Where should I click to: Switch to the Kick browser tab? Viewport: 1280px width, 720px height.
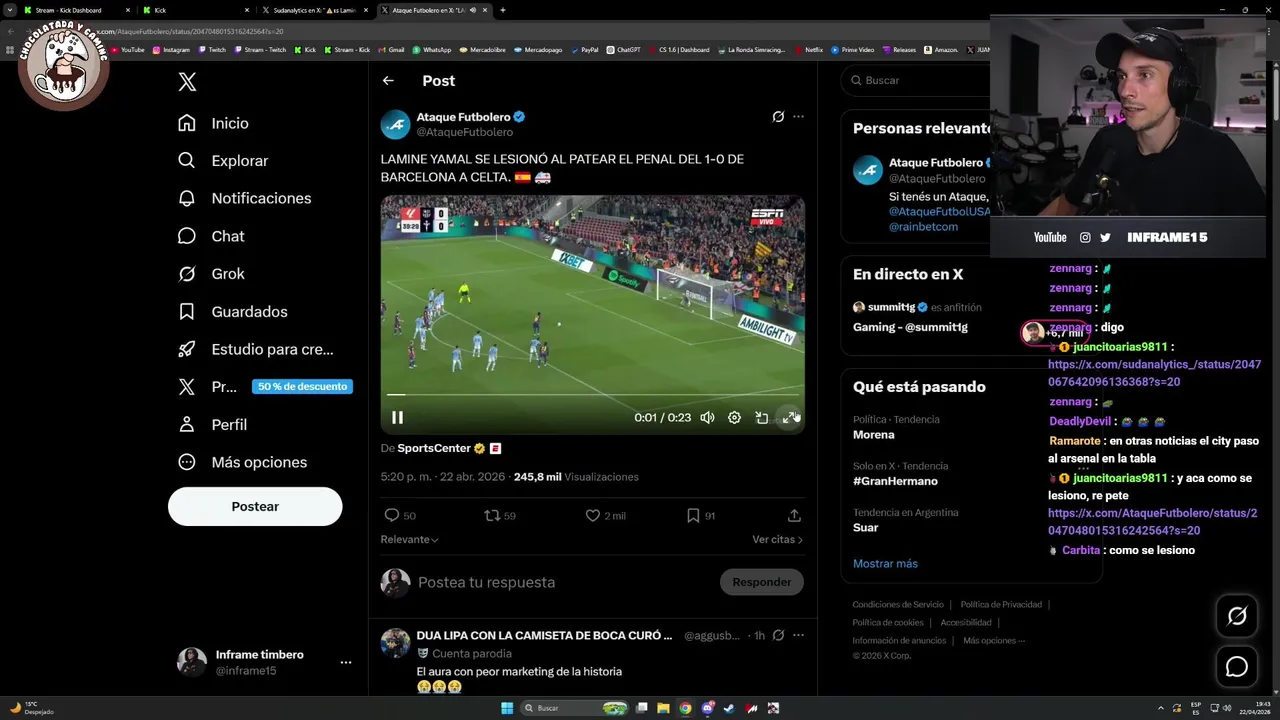195,10
